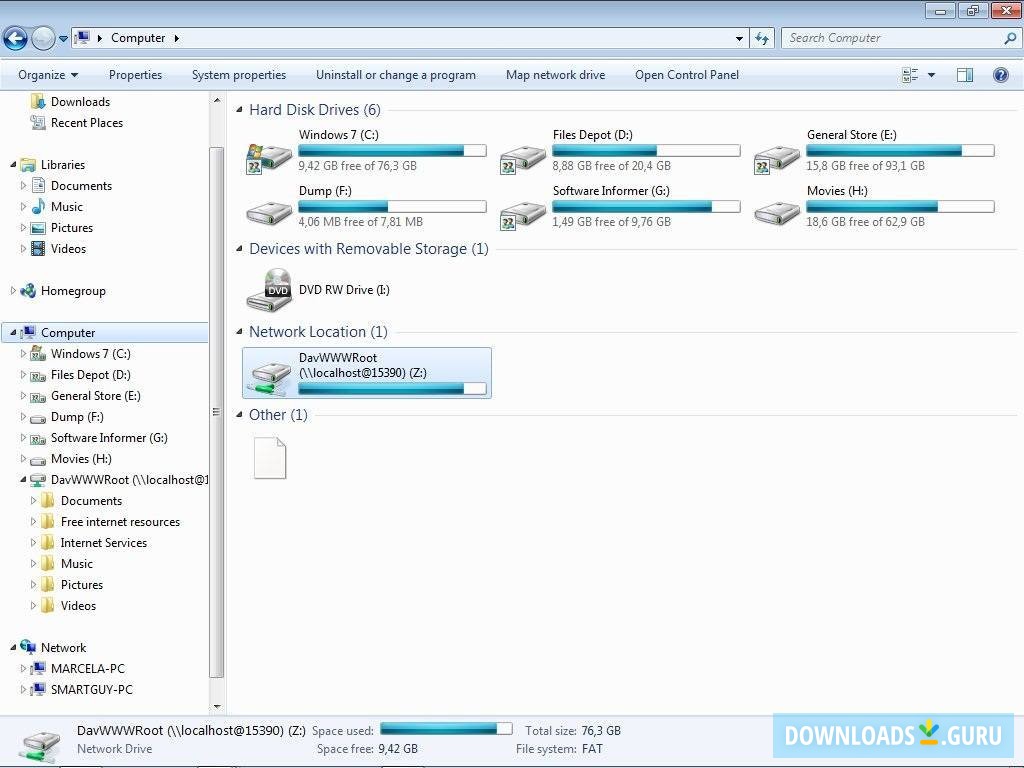The width and height of the screenshot is (1024, 768).
Task: Click System properties in the command bar
Action: [239, 75]
